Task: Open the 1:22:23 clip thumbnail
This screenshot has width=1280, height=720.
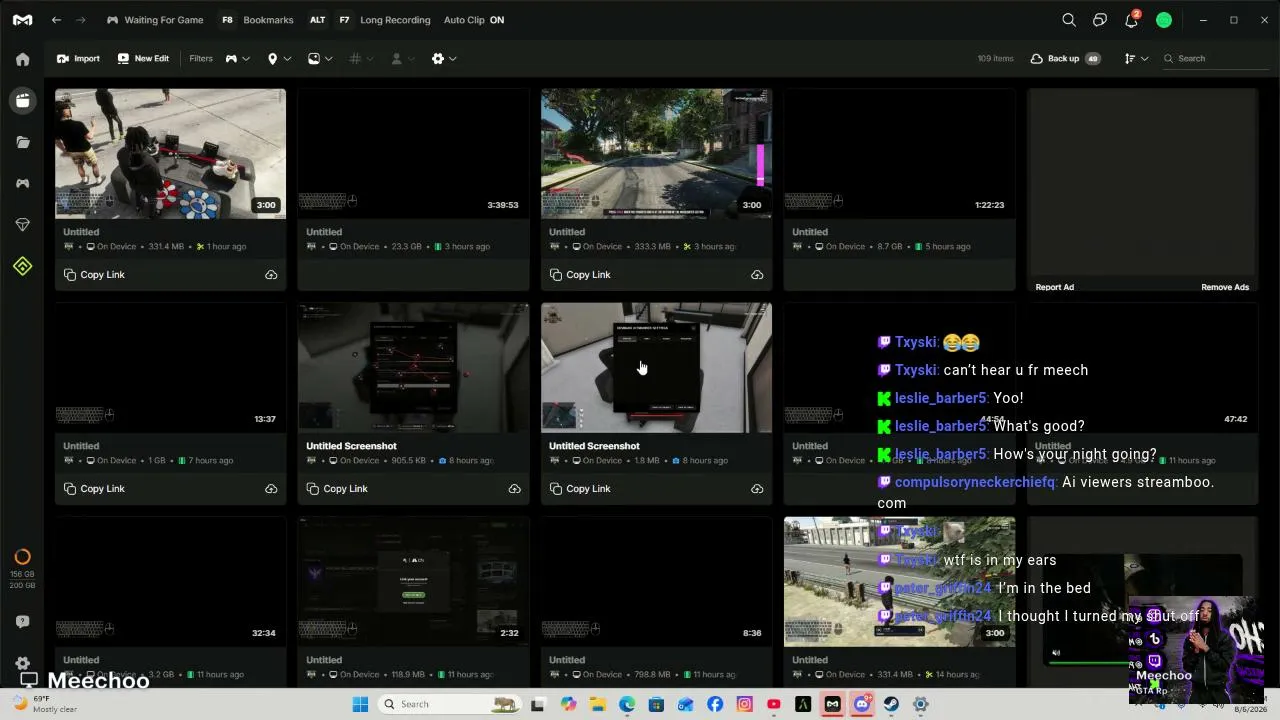Action: pos(899,154)
